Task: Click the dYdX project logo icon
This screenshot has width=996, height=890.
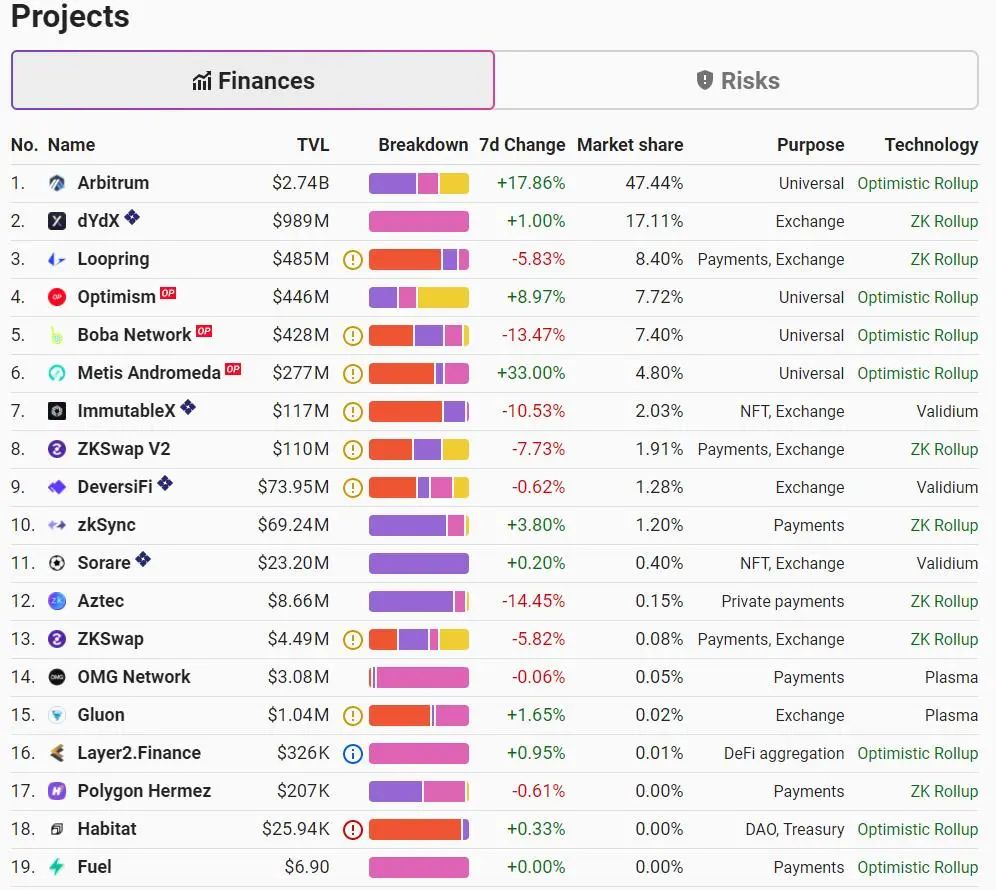Action: [57, 221]
